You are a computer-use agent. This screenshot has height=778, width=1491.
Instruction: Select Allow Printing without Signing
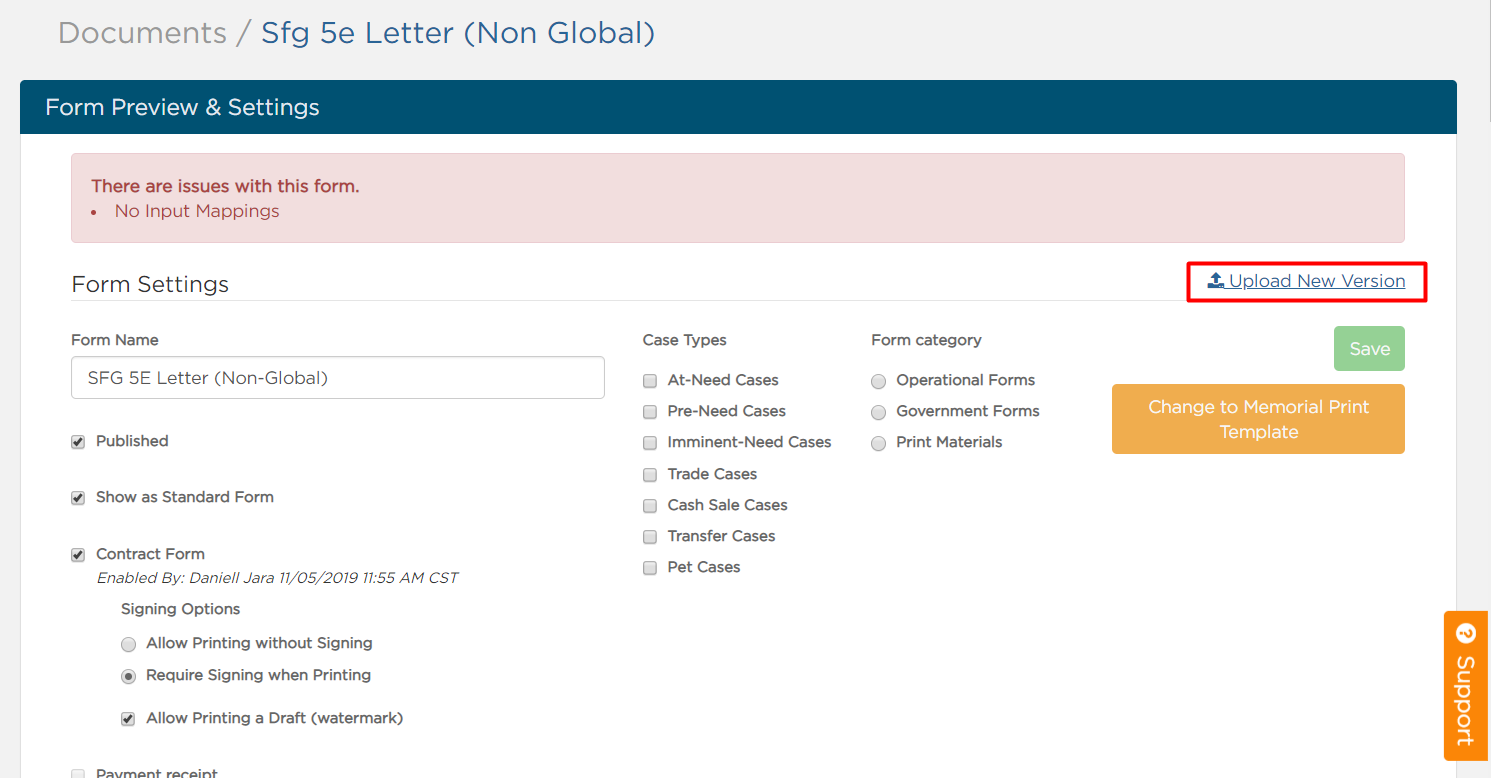point(128,644)
